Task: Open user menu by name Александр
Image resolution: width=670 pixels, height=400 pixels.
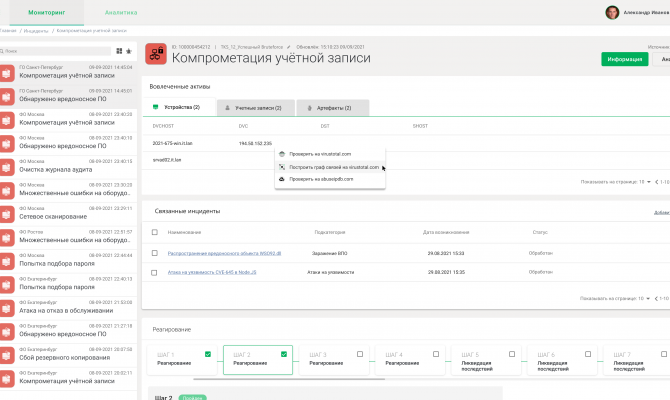Action: pyautogui.click(x=646, y=12)
